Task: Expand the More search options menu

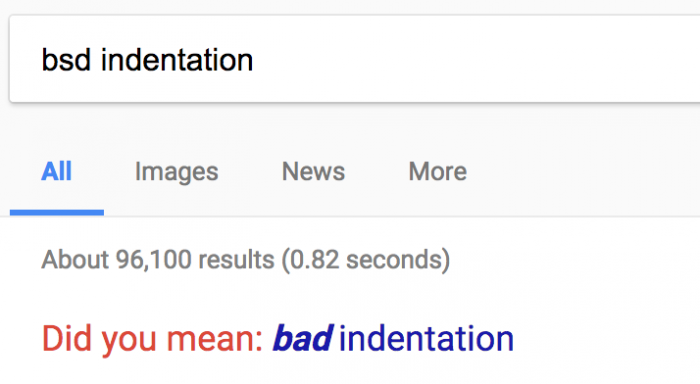Action: click(438, 171)
